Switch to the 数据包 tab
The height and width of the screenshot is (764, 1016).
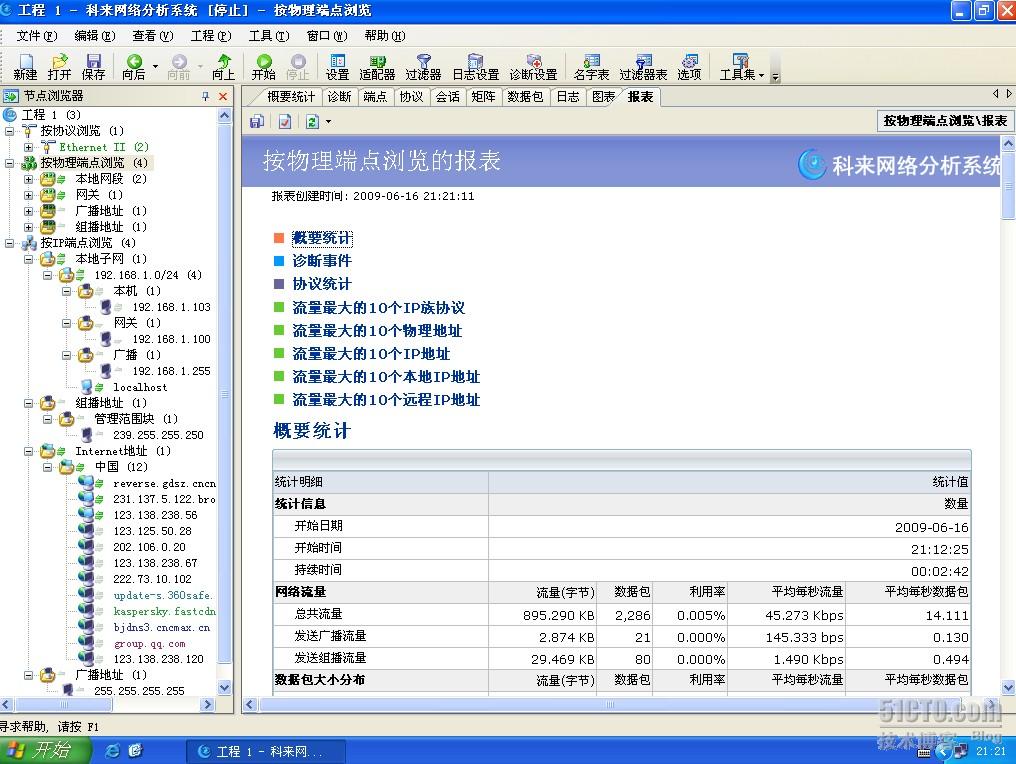point(525,97)
